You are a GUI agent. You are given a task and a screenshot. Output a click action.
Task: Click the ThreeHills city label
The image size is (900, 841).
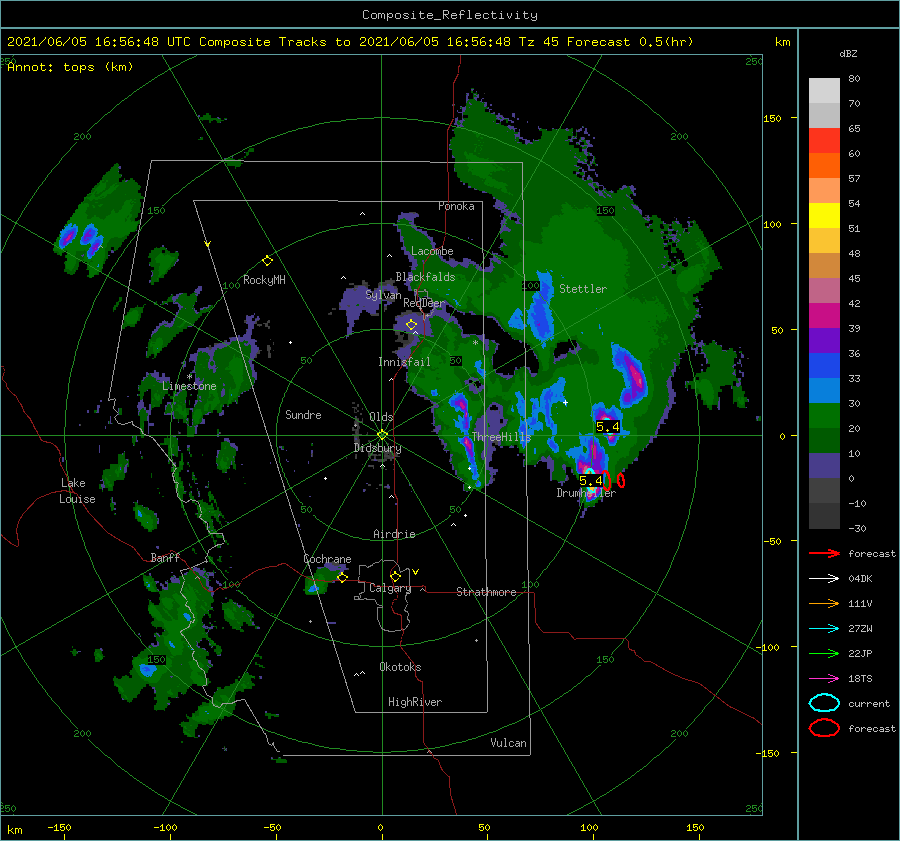pyautogui.click(x=501, y=437)
